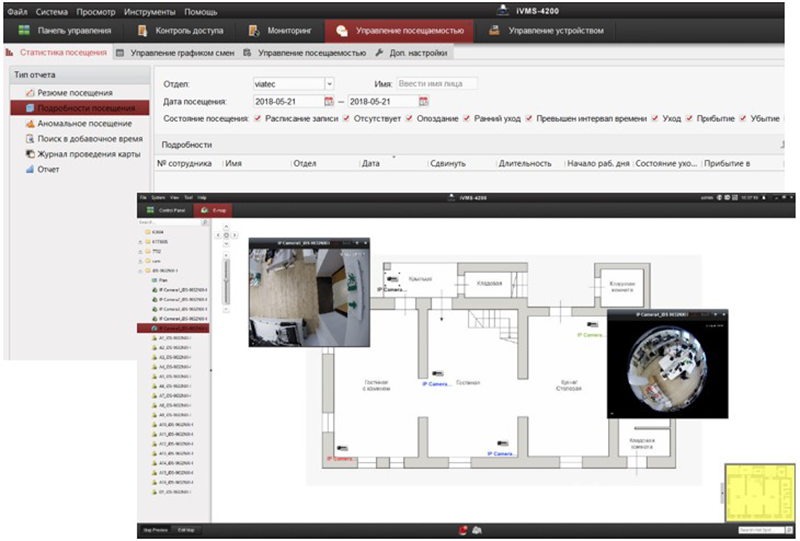Toggle Убытие checkbox
800x541 pixels.
[743, 118]
